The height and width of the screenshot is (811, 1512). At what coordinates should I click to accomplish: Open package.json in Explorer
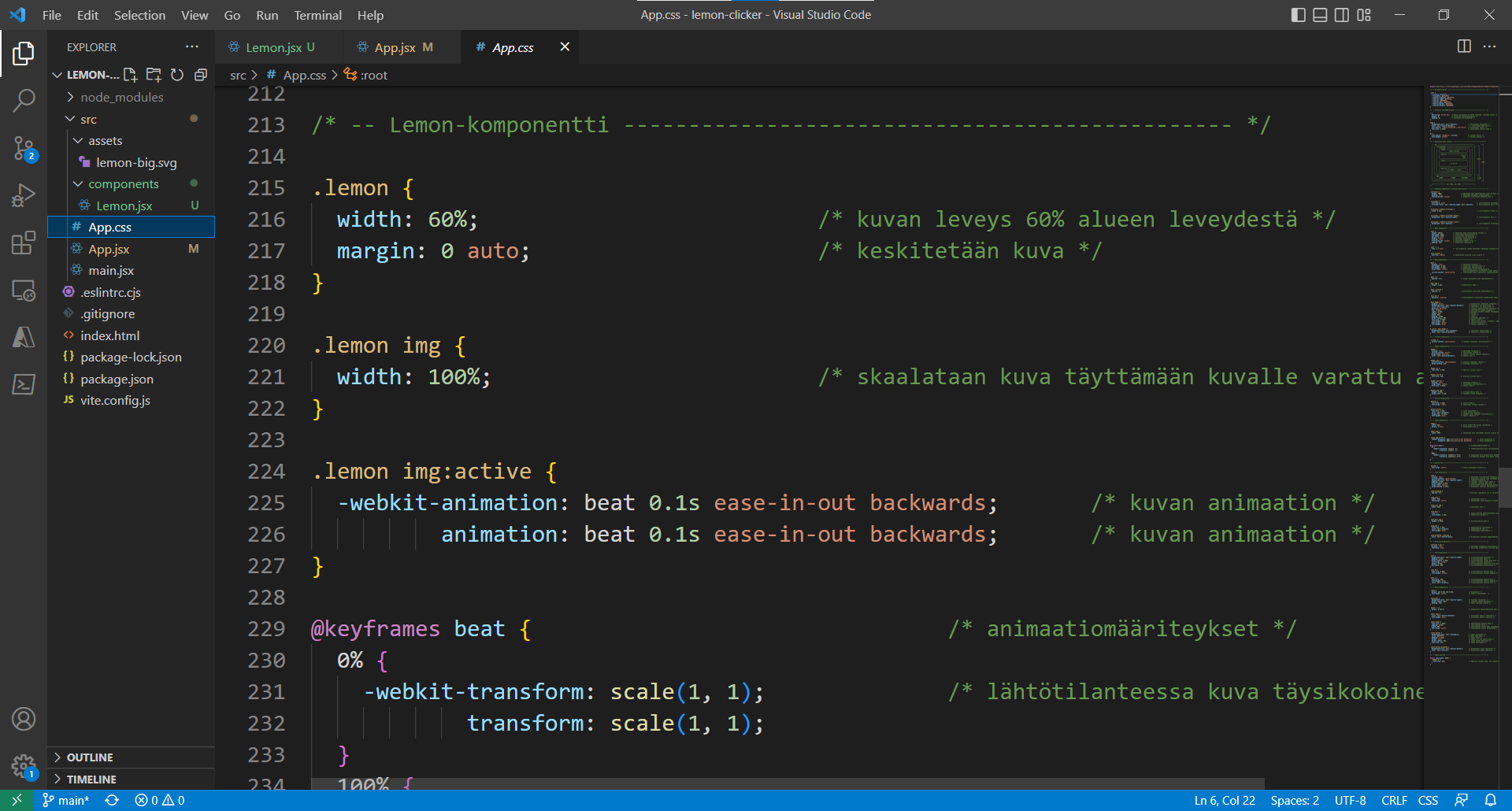tap(131, 379)
